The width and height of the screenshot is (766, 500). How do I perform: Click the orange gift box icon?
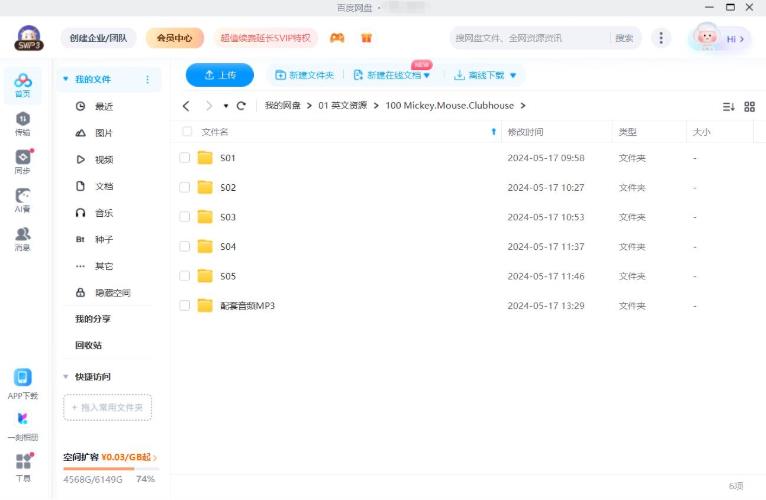[x=366, y=38]
